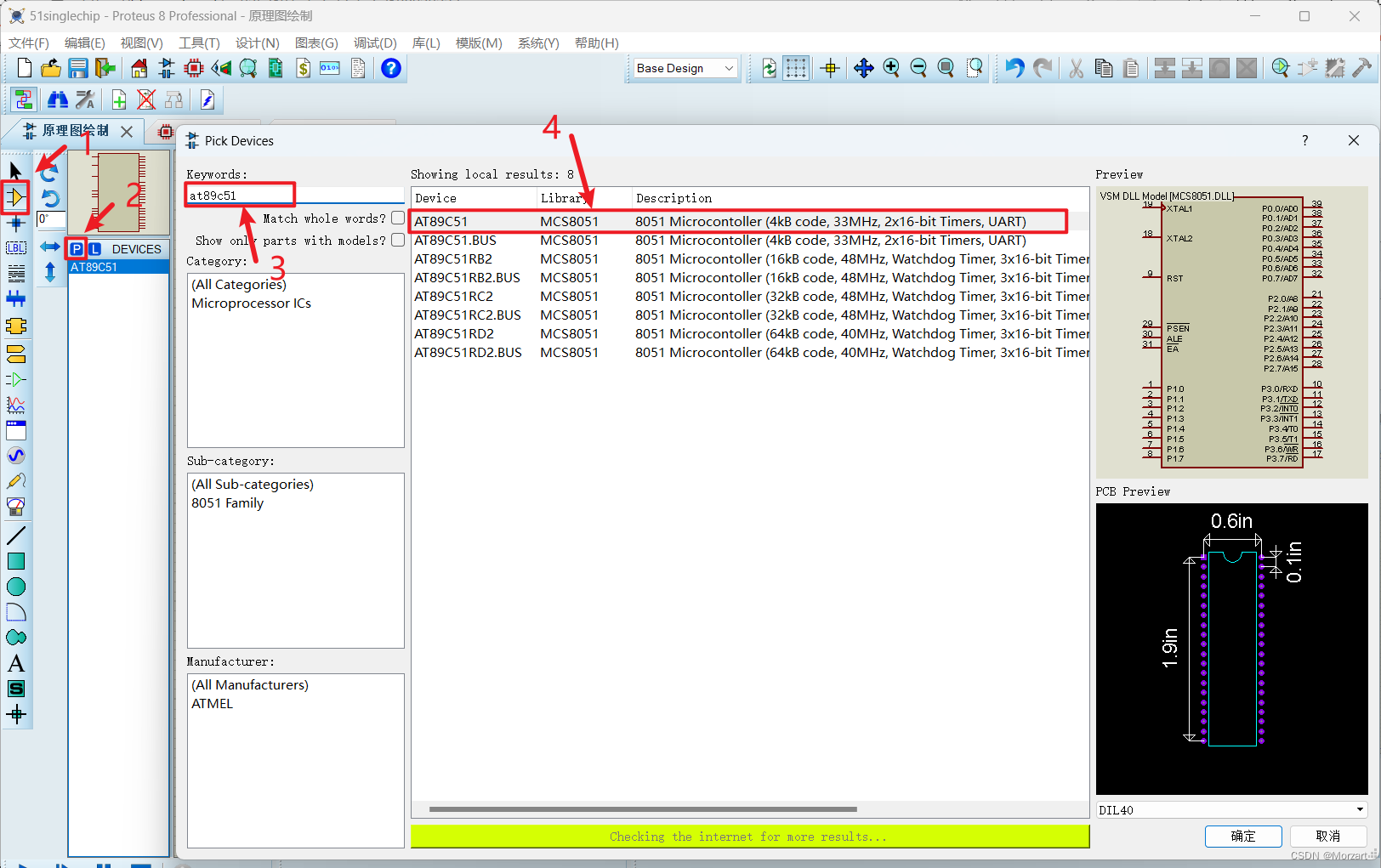Switch to the 原理图绘制 tab
The image size is (1381, 868).
coord(76,131)
